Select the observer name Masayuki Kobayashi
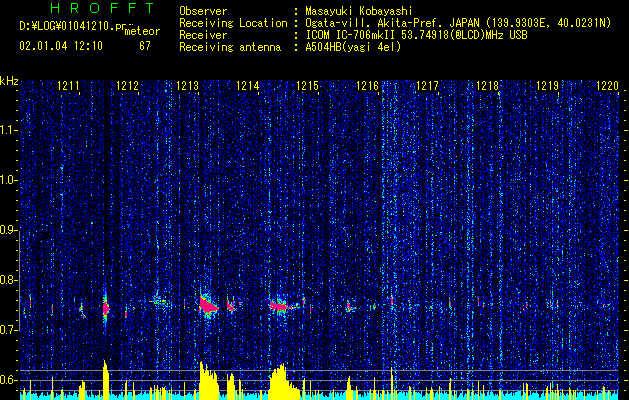The image size is (629, 400). click(359, 11)
